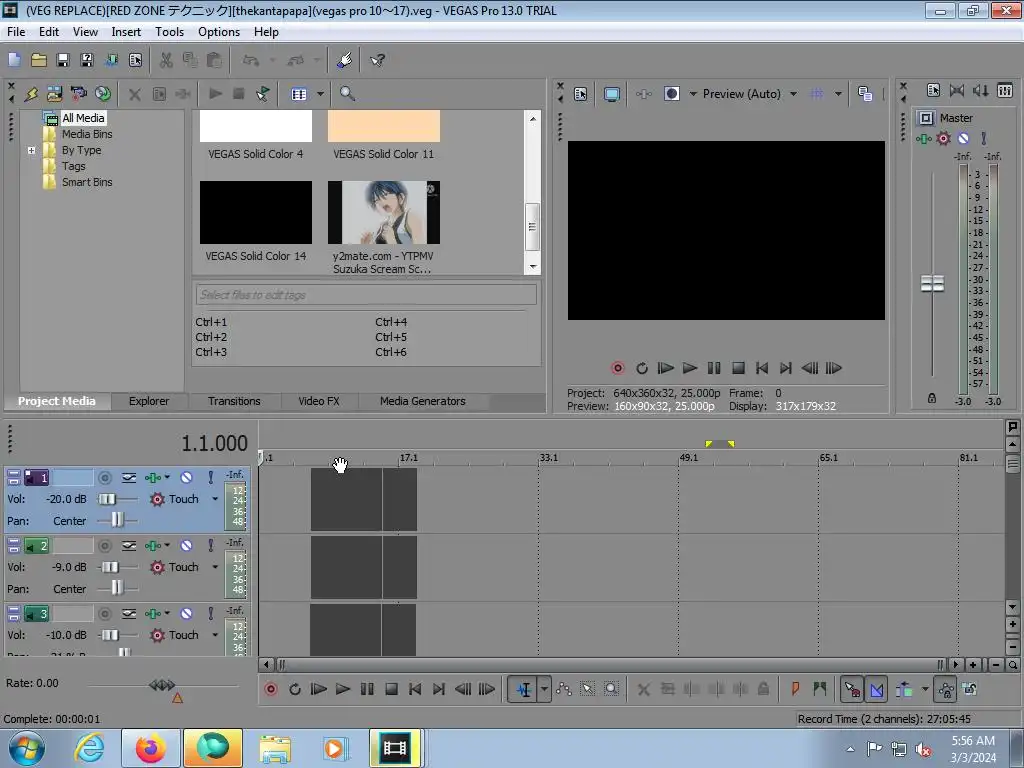Click the timeline Record button
1024x768 pixels.
coord(271,689)
